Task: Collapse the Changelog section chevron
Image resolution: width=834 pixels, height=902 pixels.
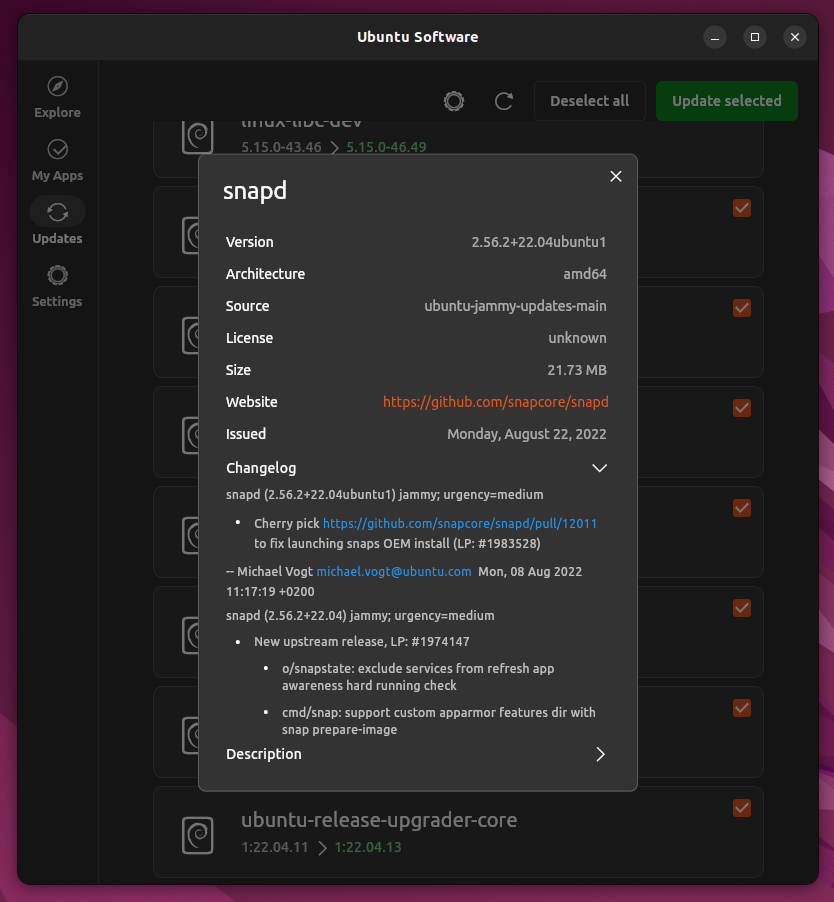Action: pos(599,468)
